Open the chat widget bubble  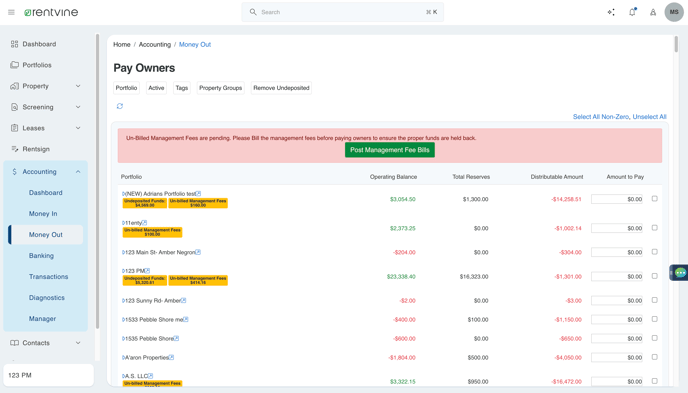pyautogui.click(x=680, y=273)
